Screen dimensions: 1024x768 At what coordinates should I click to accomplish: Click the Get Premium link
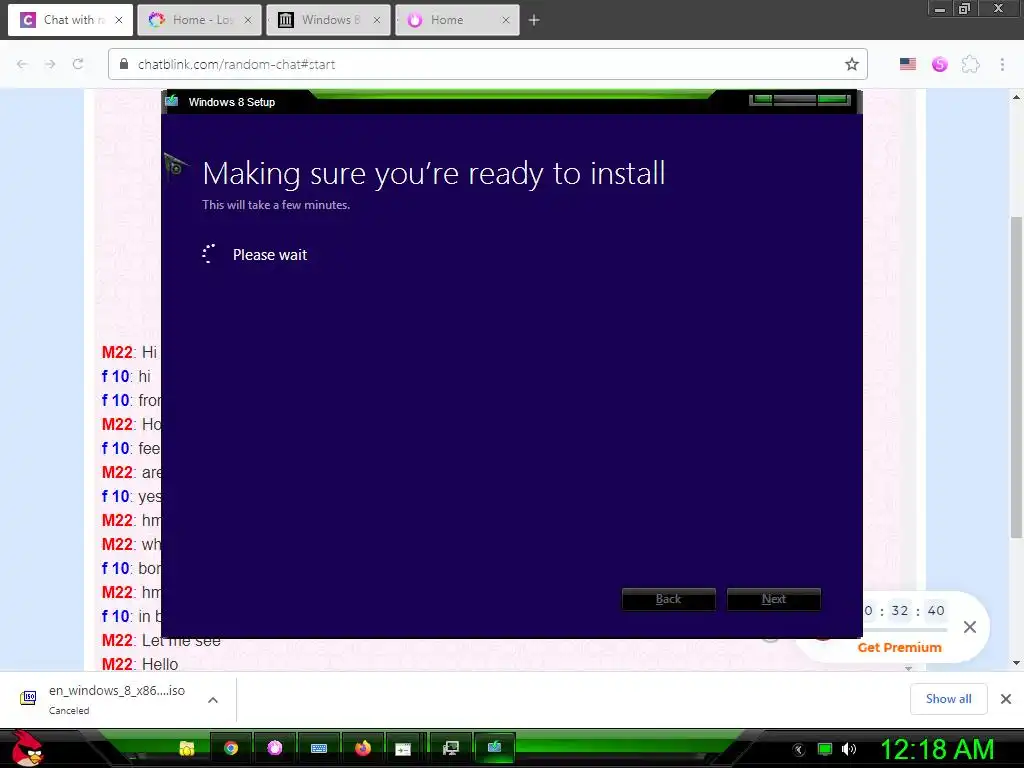pos(899,647)
